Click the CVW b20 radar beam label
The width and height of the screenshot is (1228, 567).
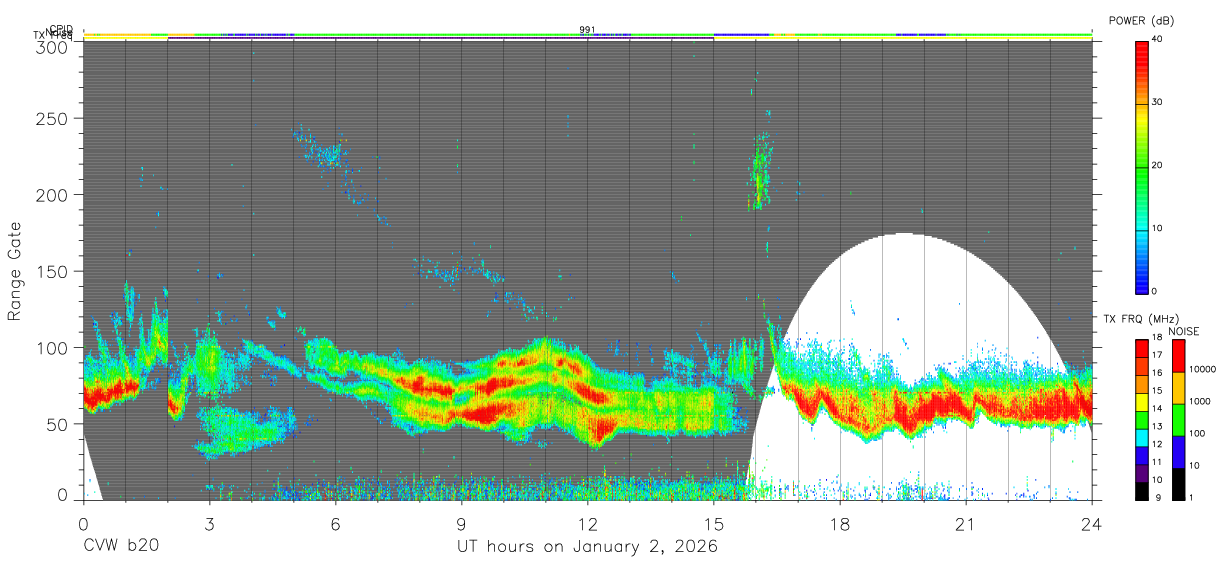[120, 546]
